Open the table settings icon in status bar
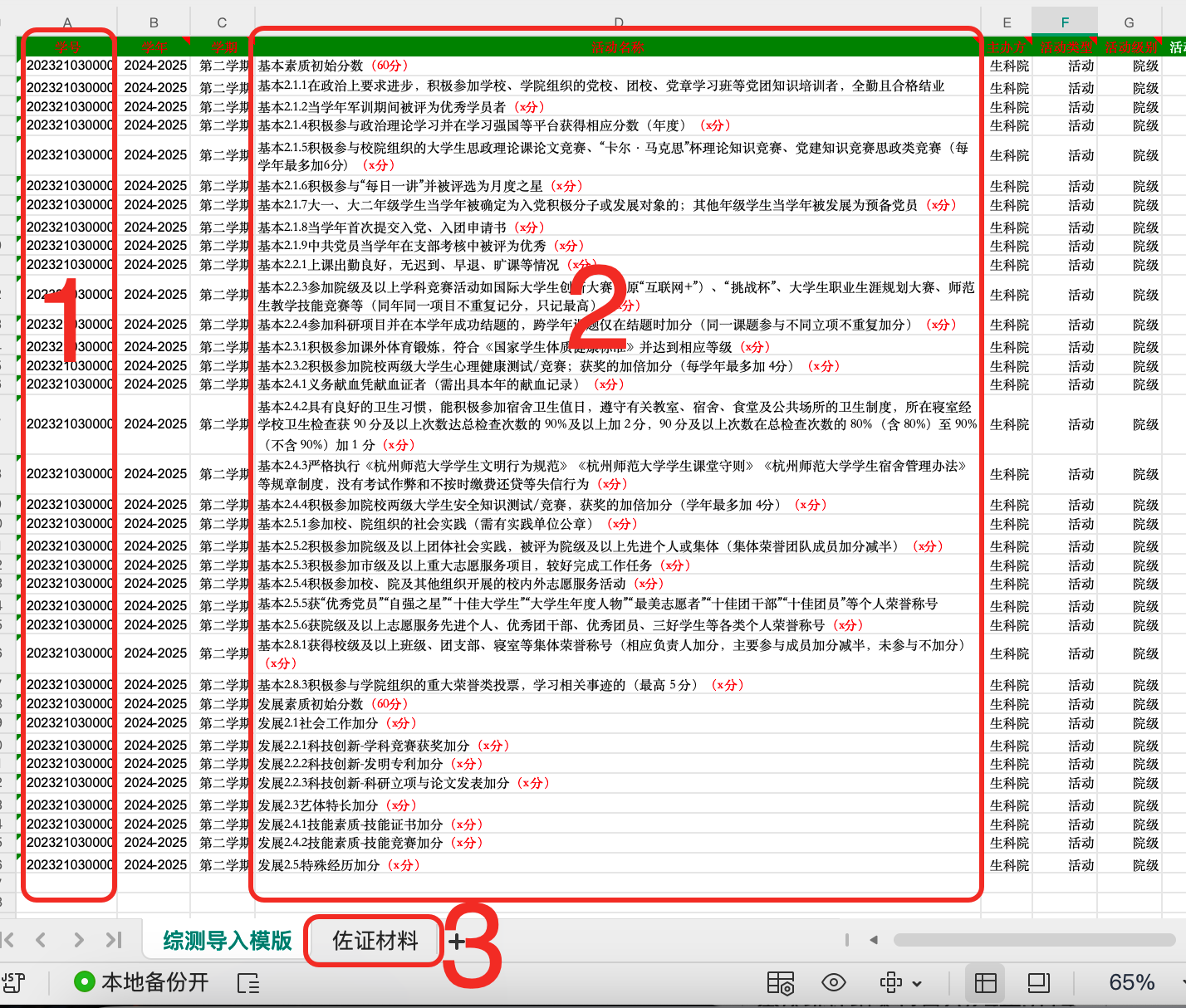The height and width of the screenshot is (1008, 1186). [x=780, y=983]
